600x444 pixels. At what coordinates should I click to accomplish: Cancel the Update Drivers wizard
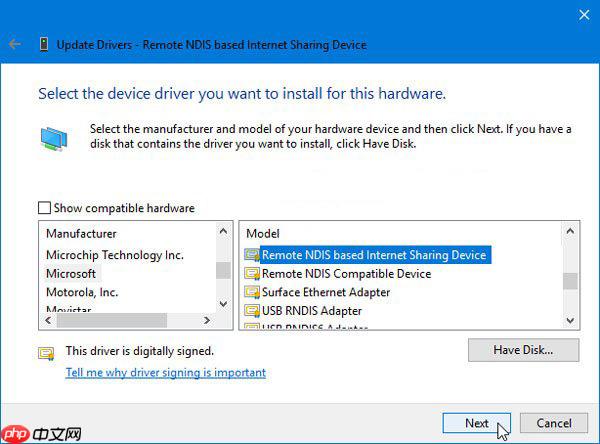[554, 423]
